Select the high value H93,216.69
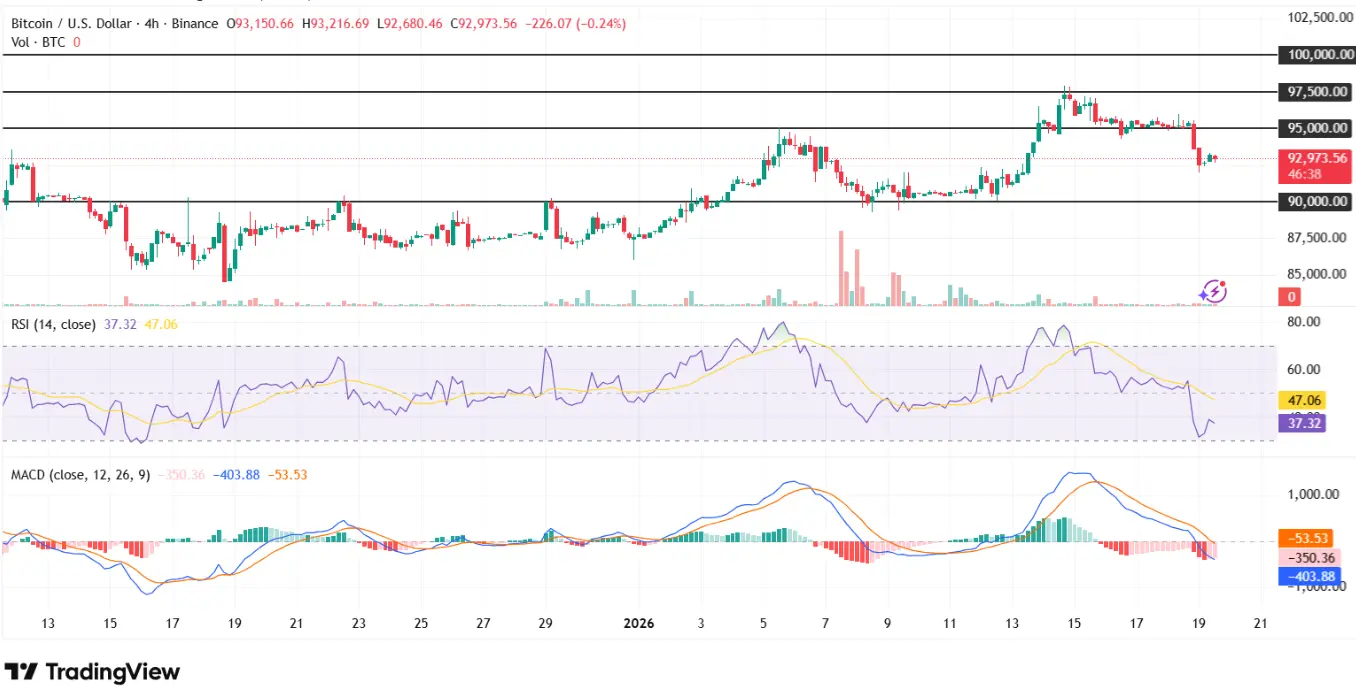The width and height of the screenshot is (1356, 696). tap(337, 23)
